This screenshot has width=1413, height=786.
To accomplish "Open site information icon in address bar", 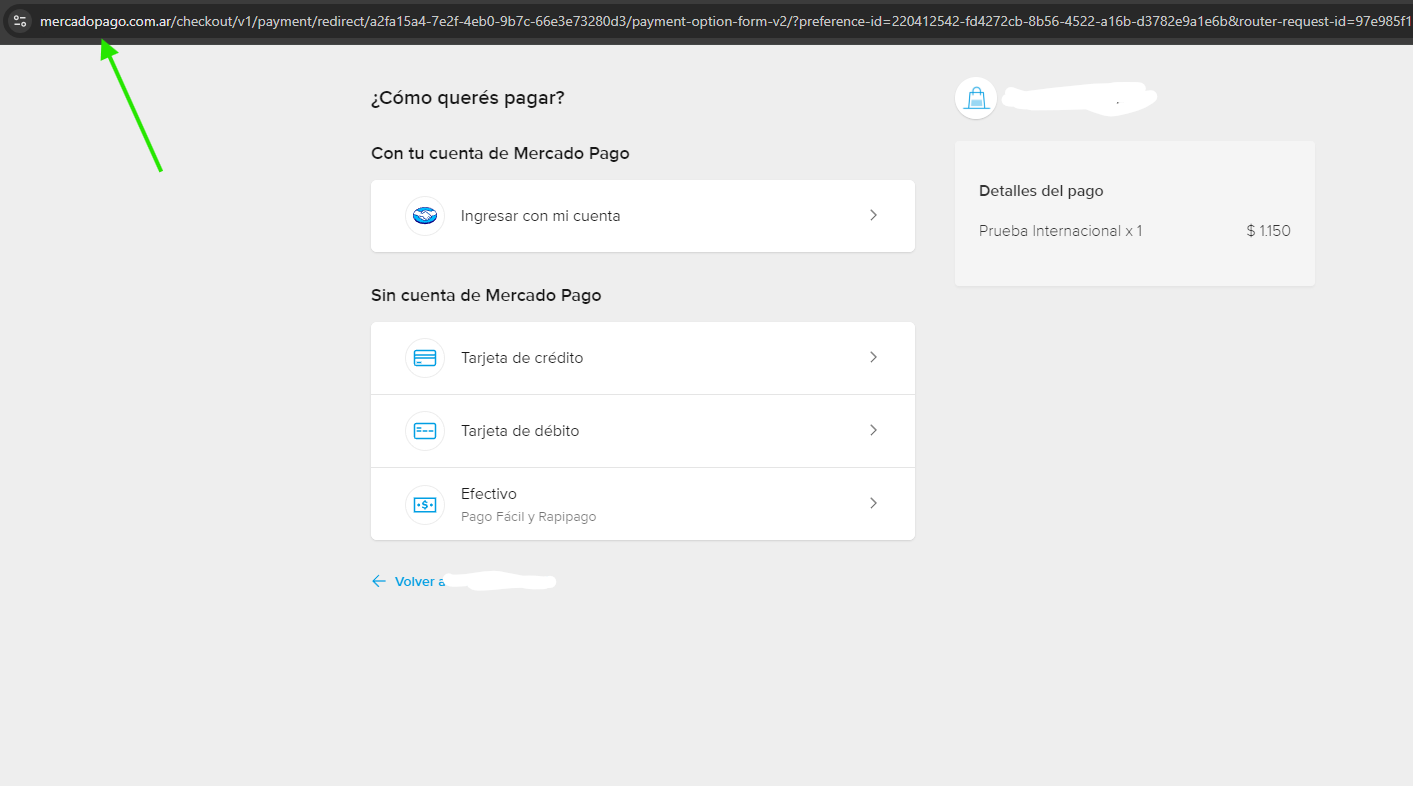I will [x=19, y=21].
